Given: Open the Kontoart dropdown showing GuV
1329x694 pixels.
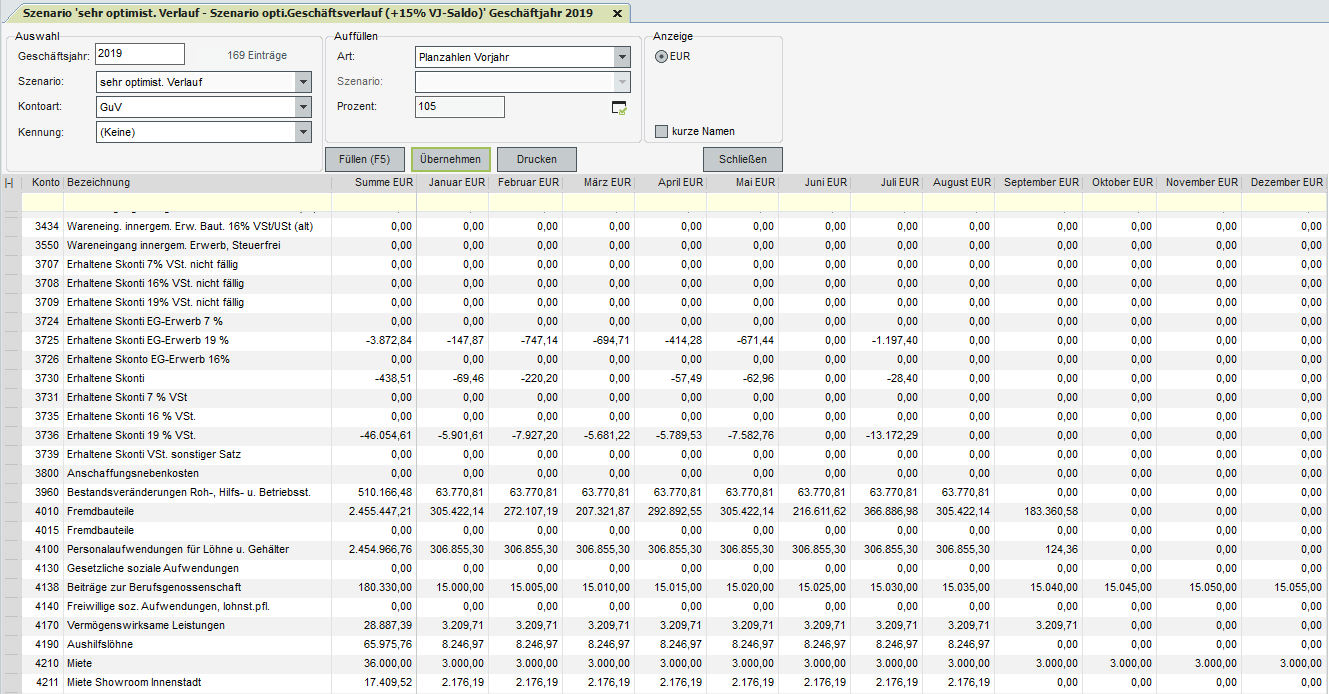Looking at the screenshot, I should (x=303, y=107).
